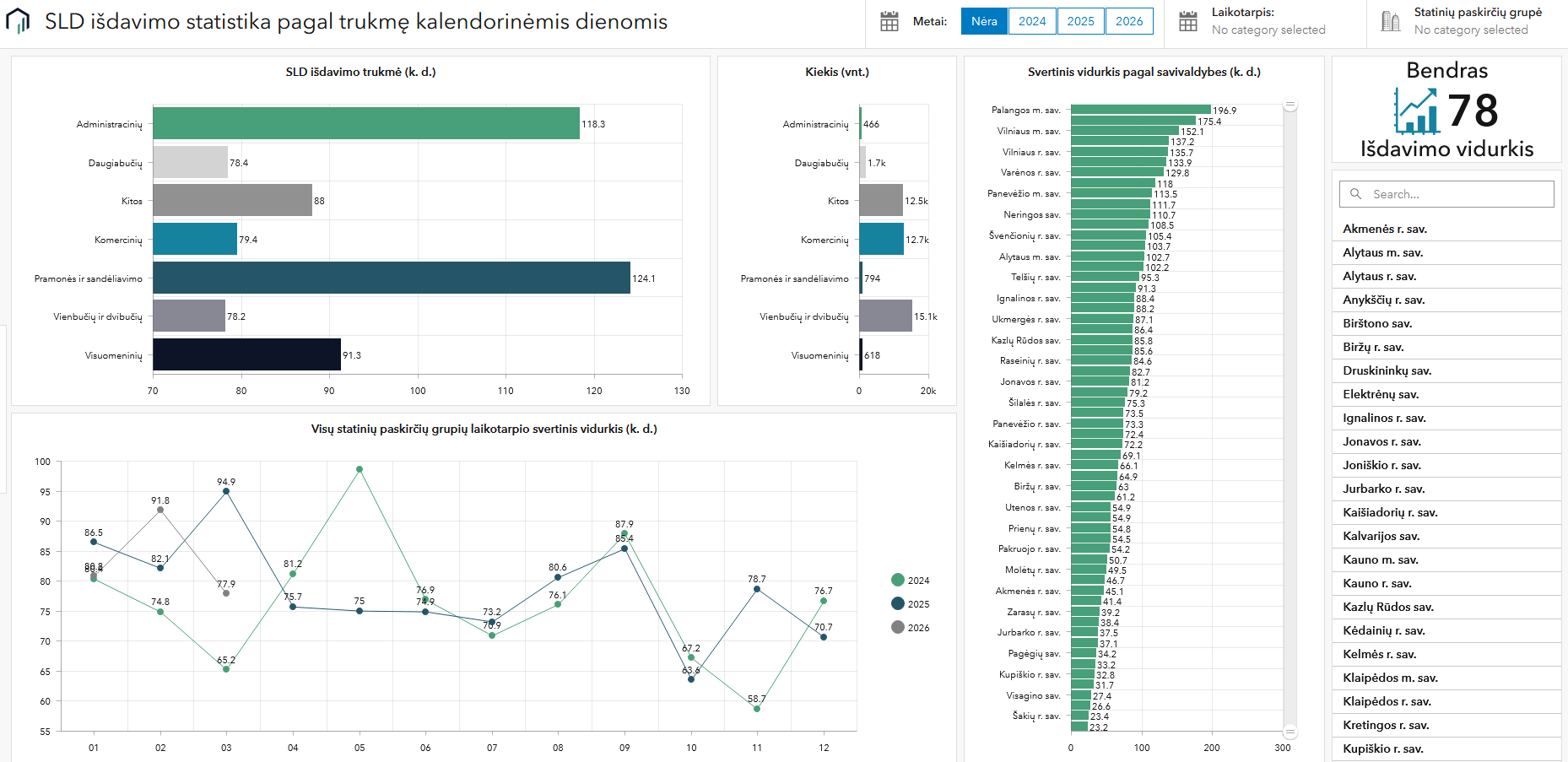
Task: Select Akmenės r. sav. from the municipality list
Action: [1382, 229]
